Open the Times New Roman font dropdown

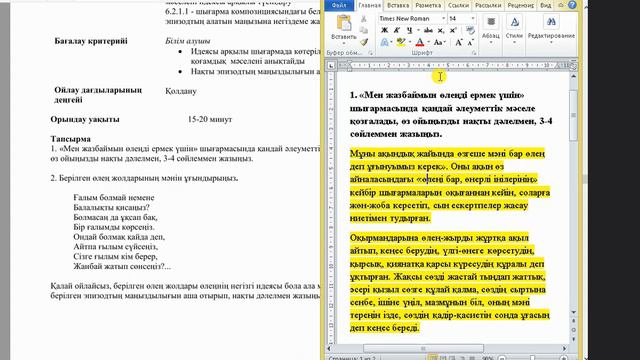click(443, 19)
